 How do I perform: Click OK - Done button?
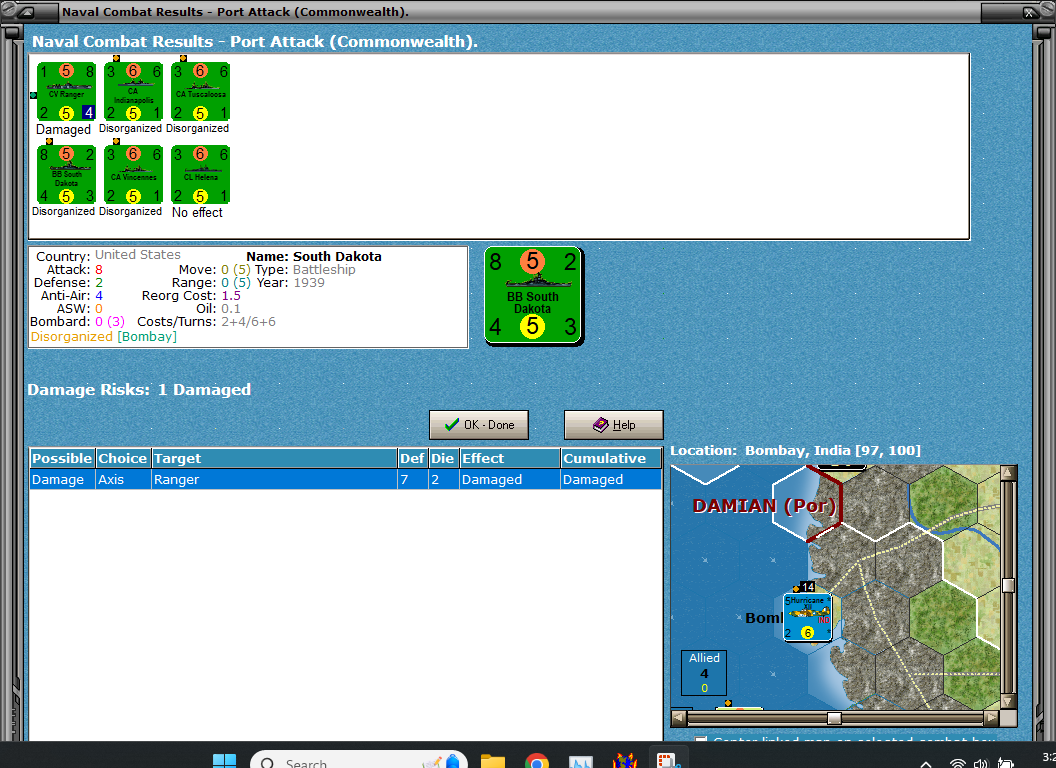[x=479, y=425]
